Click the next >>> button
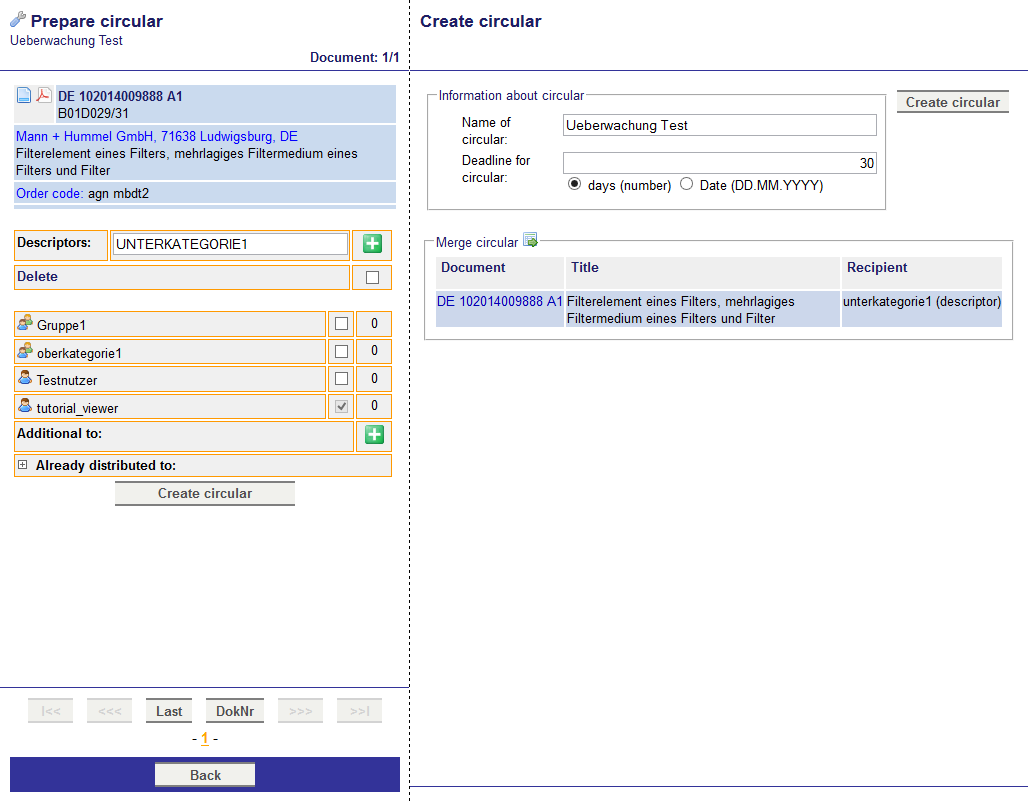Screen dimensions: 1028x802 pyautogui.click(x=300, y=711)
